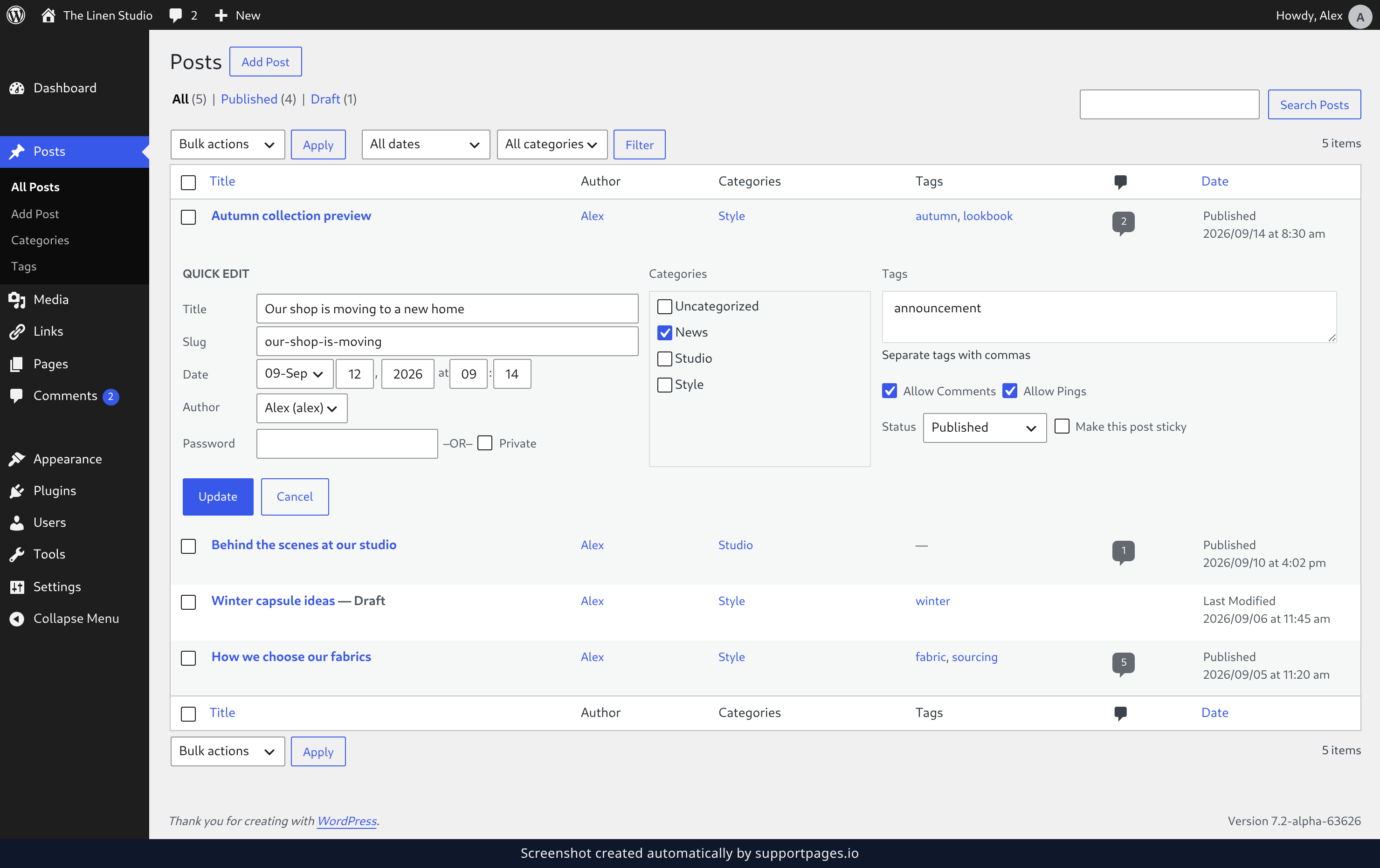Uncheck the News category

[665, 333]
